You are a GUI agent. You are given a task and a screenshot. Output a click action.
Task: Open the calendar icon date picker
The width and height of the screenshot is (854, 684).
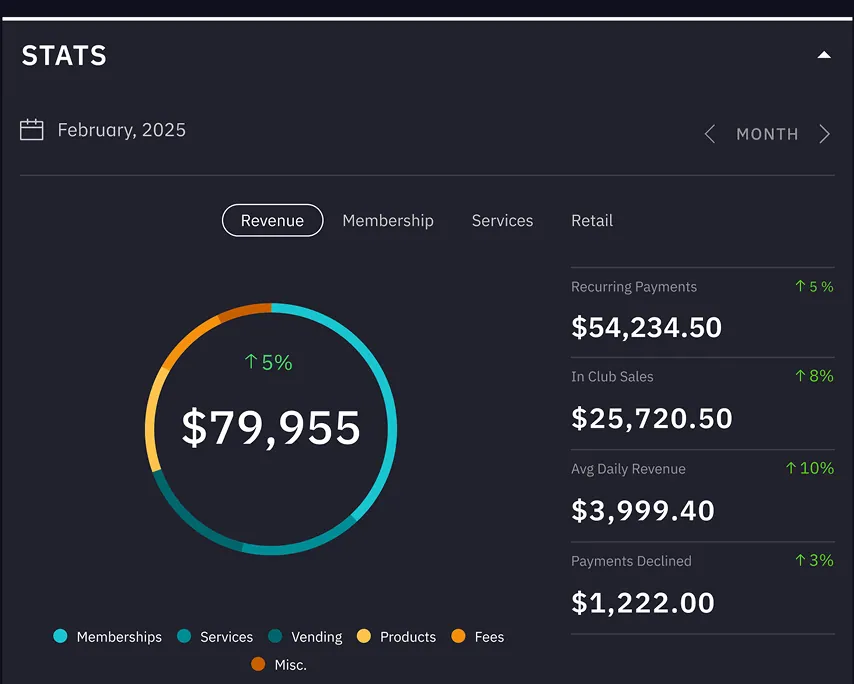pos(32,130)
